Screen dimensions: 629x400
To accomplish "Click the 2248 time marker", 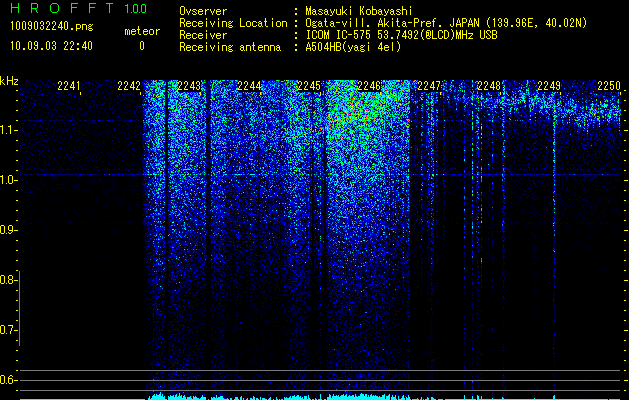I will [x=489, y=86].
